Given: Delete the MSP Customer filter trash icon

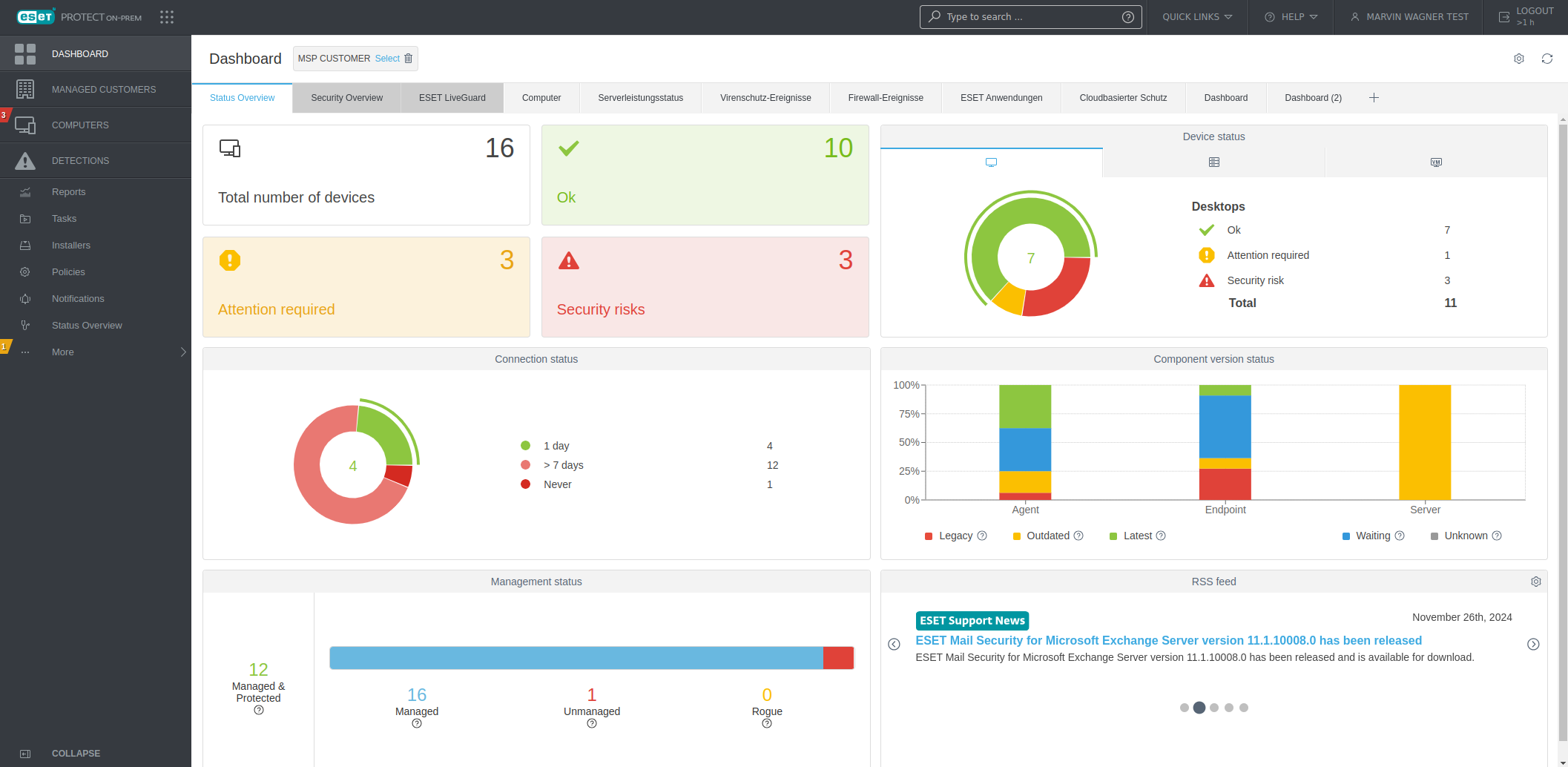Looking at the screenshot, I should point(408,59).
